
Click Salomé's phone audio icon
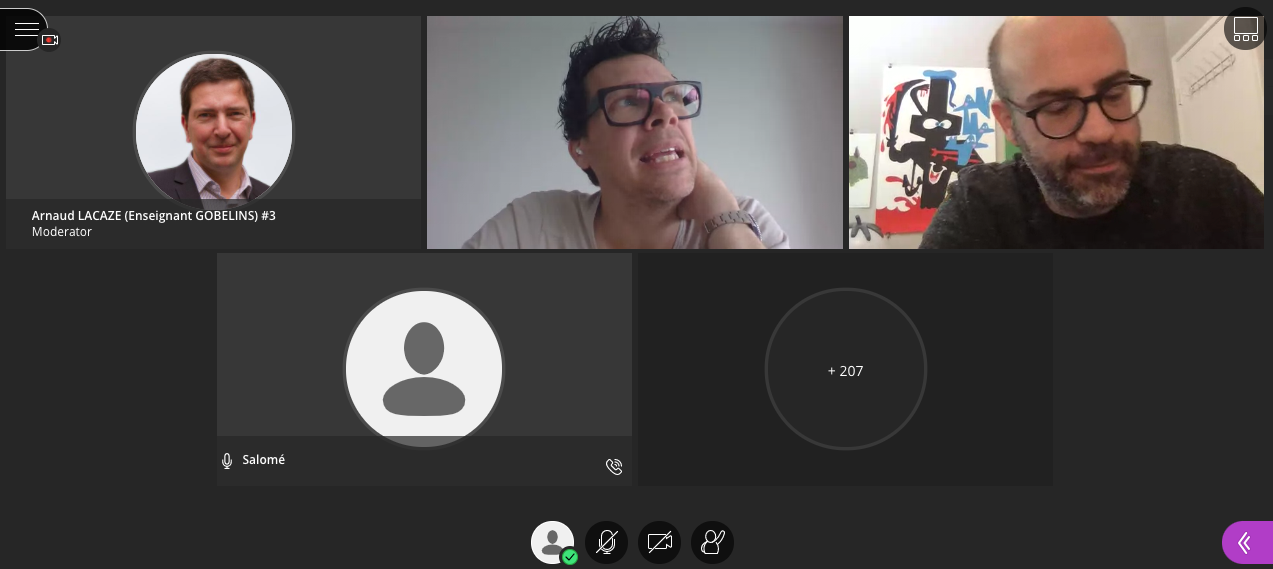(614, 466)
